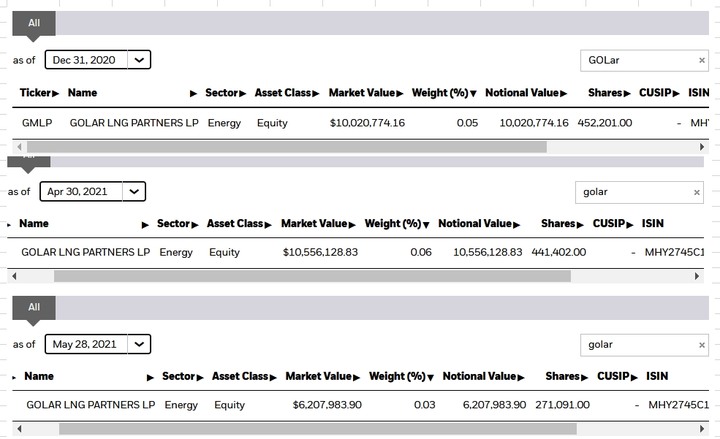Screen dimensions: 720x439
Task: Select the 271,091.00 shares cell
Action: (x=562, y=405)
